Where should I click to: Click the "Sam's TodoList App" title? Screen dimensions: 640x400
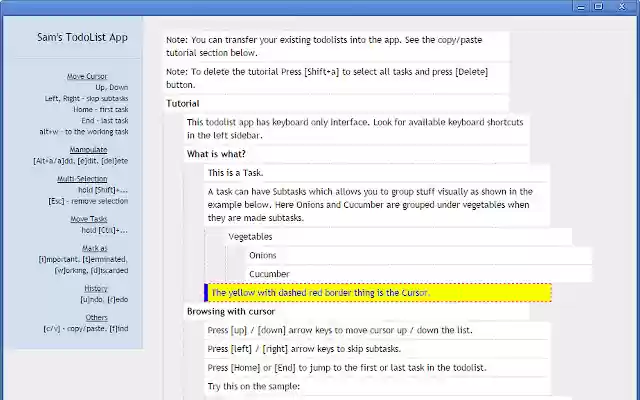click(x=82, y=37)
